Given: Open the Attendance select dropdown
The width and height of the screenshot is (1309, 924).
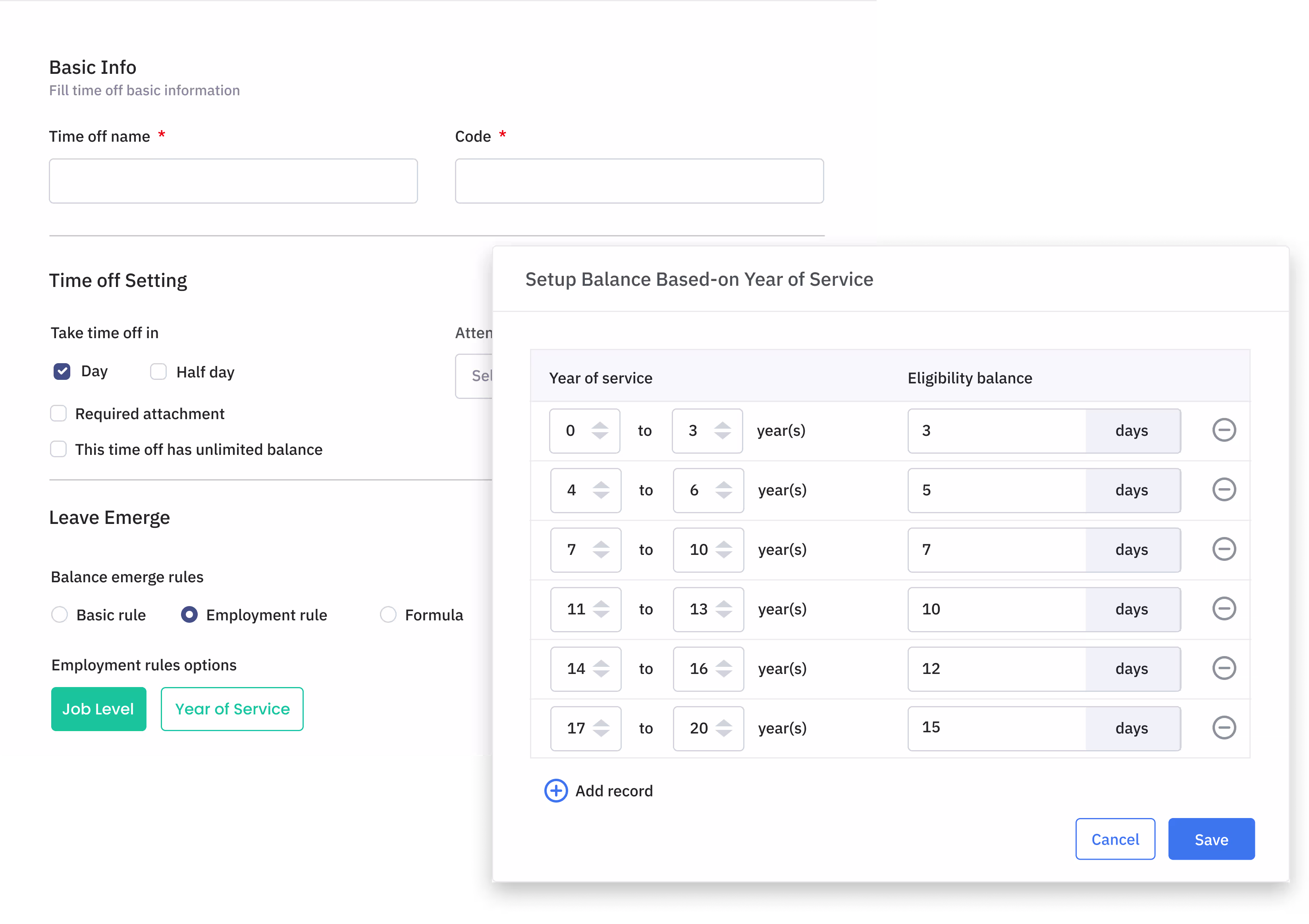Looking at the screenshot, I should 474,376.
